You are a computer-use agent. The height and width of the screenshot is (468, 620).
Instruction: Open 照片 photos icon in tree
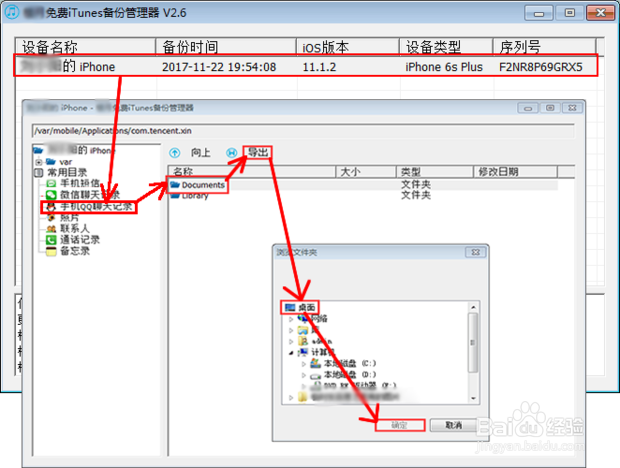(51, 217)
